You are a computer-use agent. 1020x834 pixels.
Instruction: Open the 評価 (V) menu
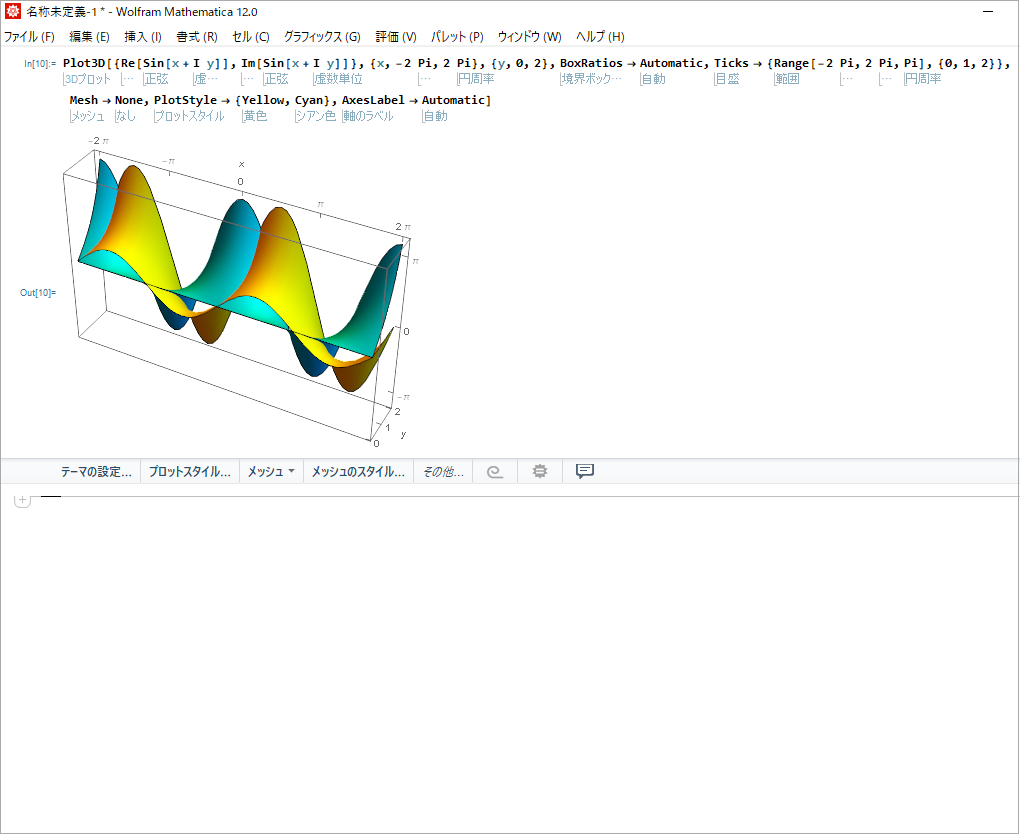click(x=396, y=37)
